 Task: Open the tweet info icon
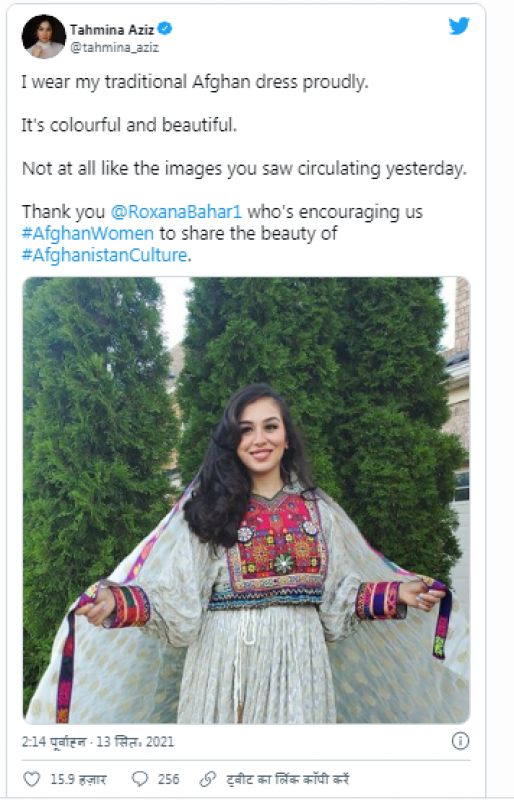click(460, 741)
